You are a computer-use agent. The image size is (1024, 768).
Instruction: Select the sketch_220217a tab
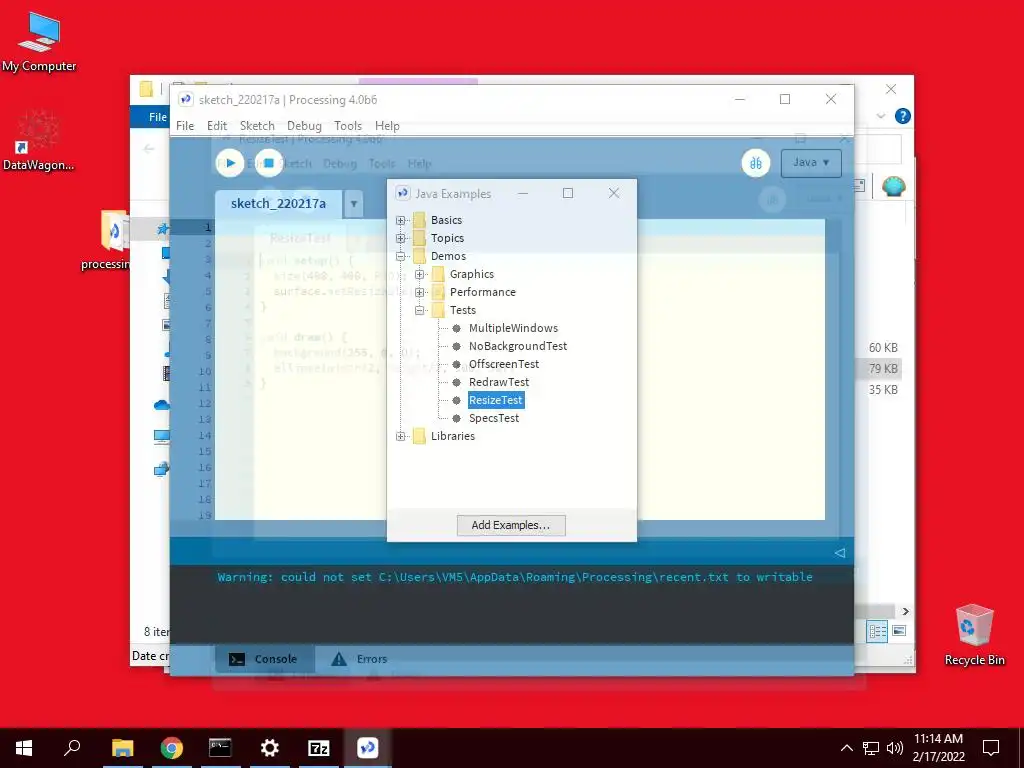tap(278, 204)
